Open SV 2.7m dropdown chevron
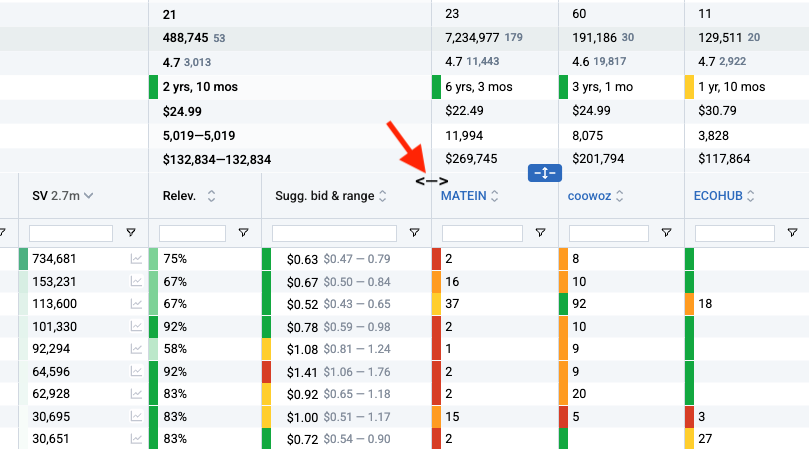Viewport: 809px width, 449px height. coord(89,196)
